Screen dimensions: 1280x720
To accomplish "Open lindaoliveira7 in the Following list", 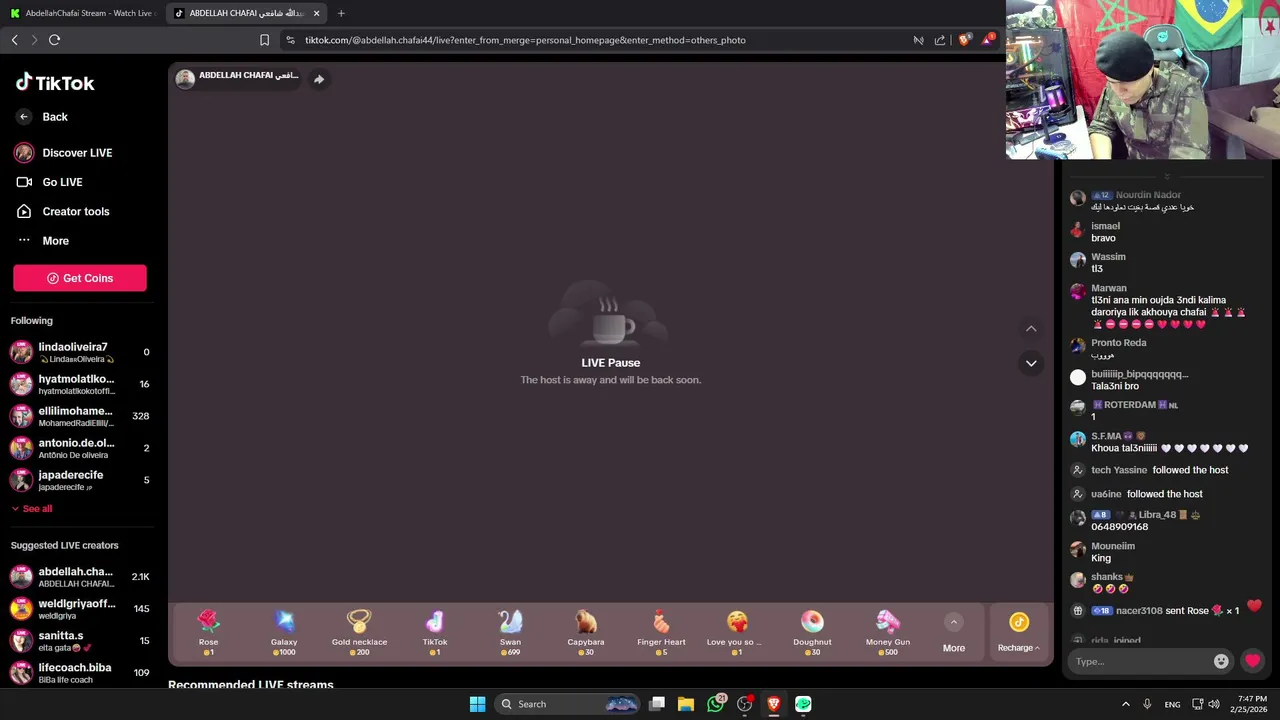I will (x=80, y=352).
